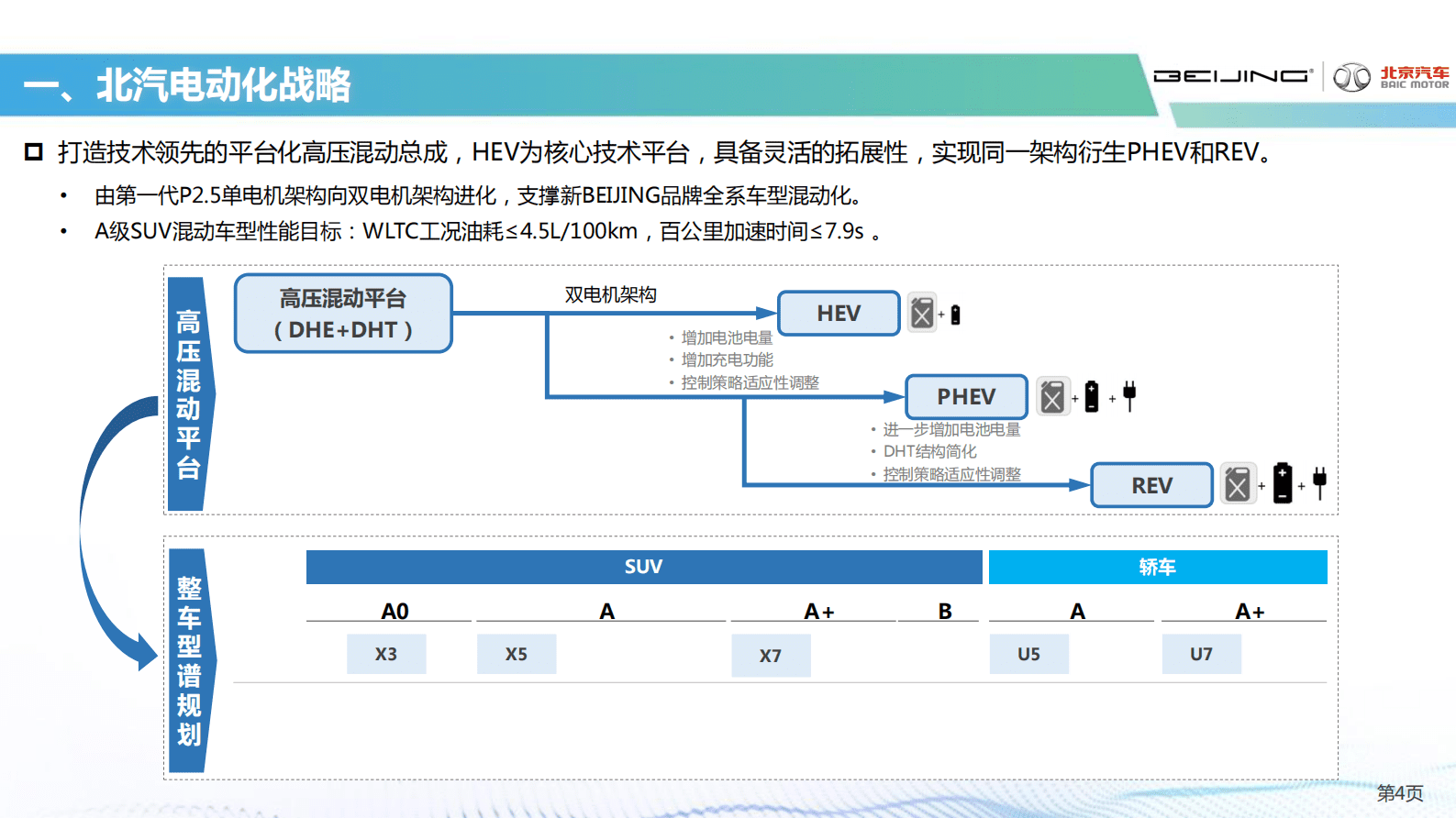The width and height of the screenshot is (1456, 818).
Task: Click the A0 segment label
Action: click(x=395, y=611)
